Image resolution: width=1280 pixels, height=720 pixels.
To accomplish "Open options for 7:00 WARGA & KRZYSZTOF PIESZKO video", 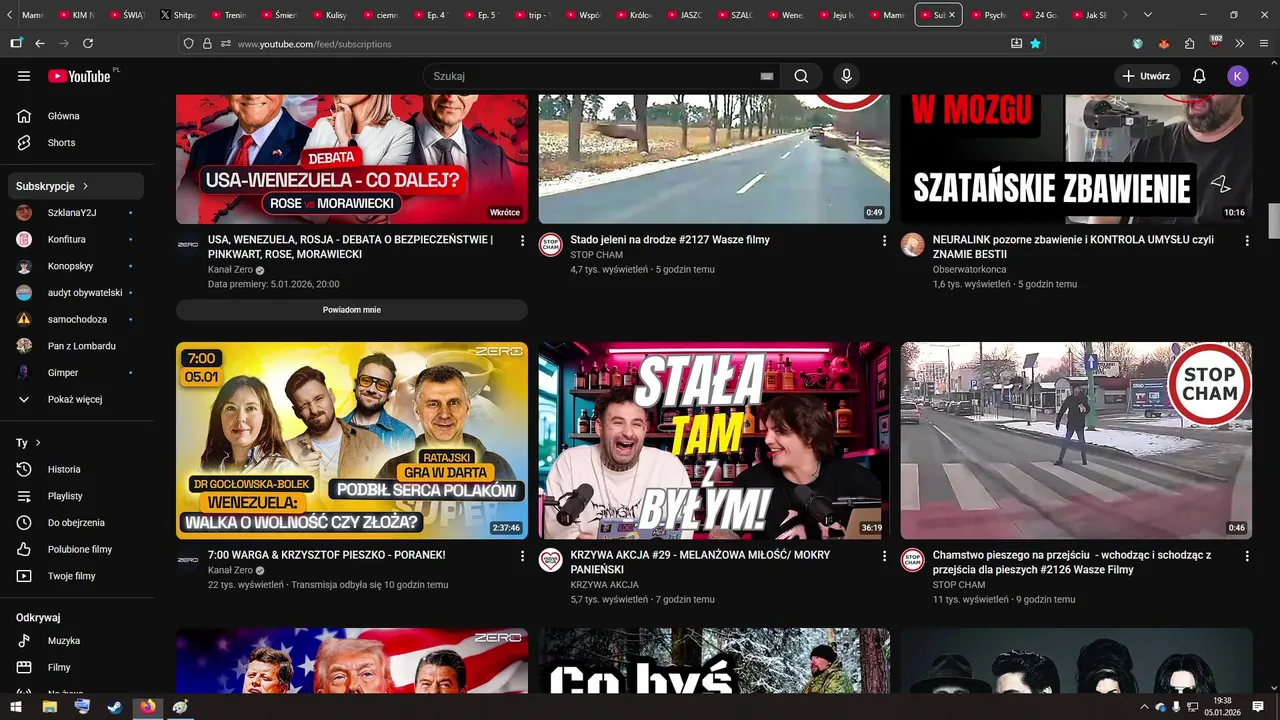I will pyautogui.click(x=522, y=556).
